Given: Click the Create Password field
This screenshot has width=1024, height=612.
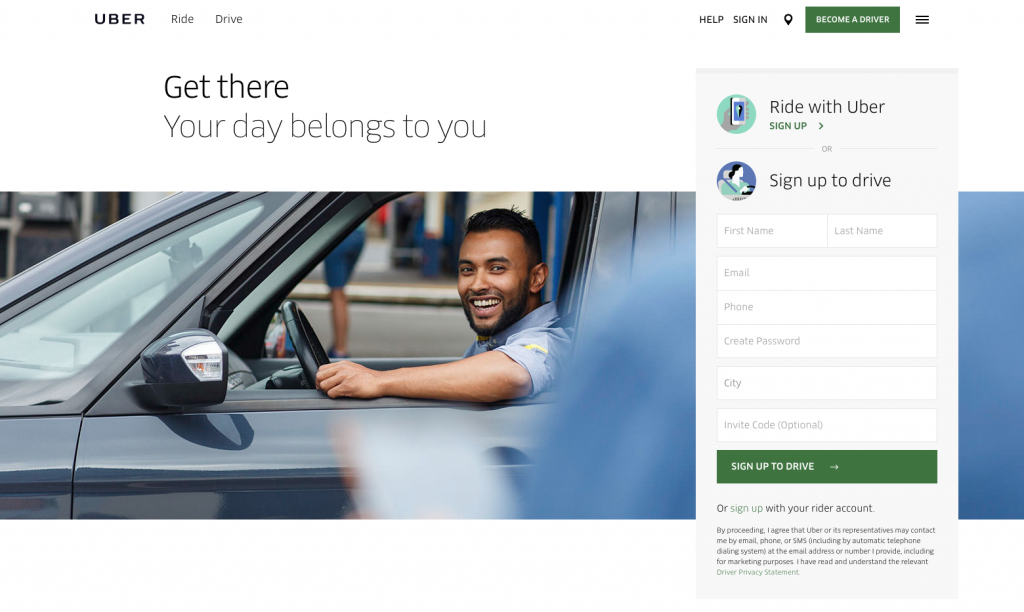Looking at the screenshot, I should [x=827, y=341].
